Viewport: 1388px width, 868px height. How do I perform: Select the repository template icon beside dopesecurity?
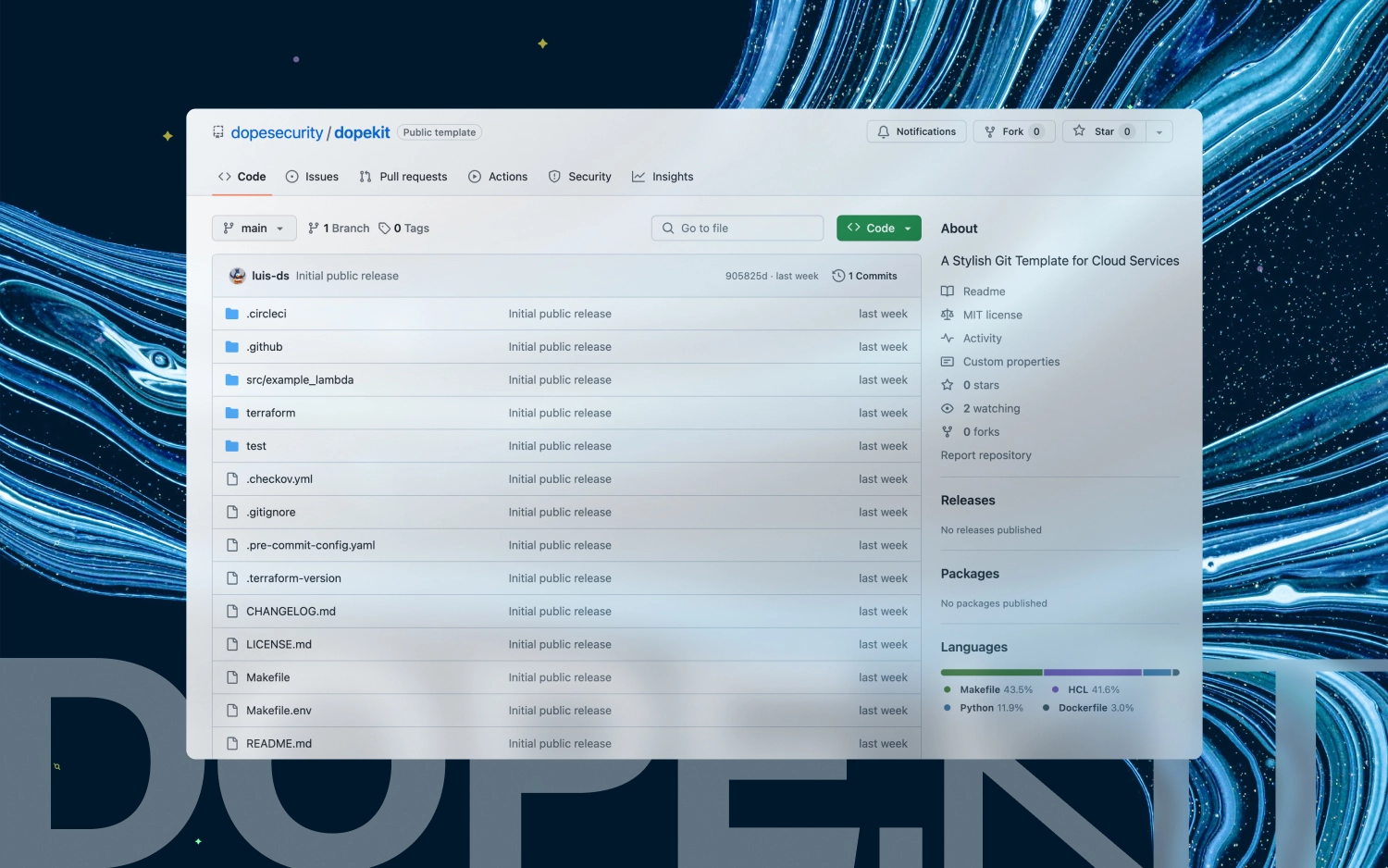(x=217, y=131)
